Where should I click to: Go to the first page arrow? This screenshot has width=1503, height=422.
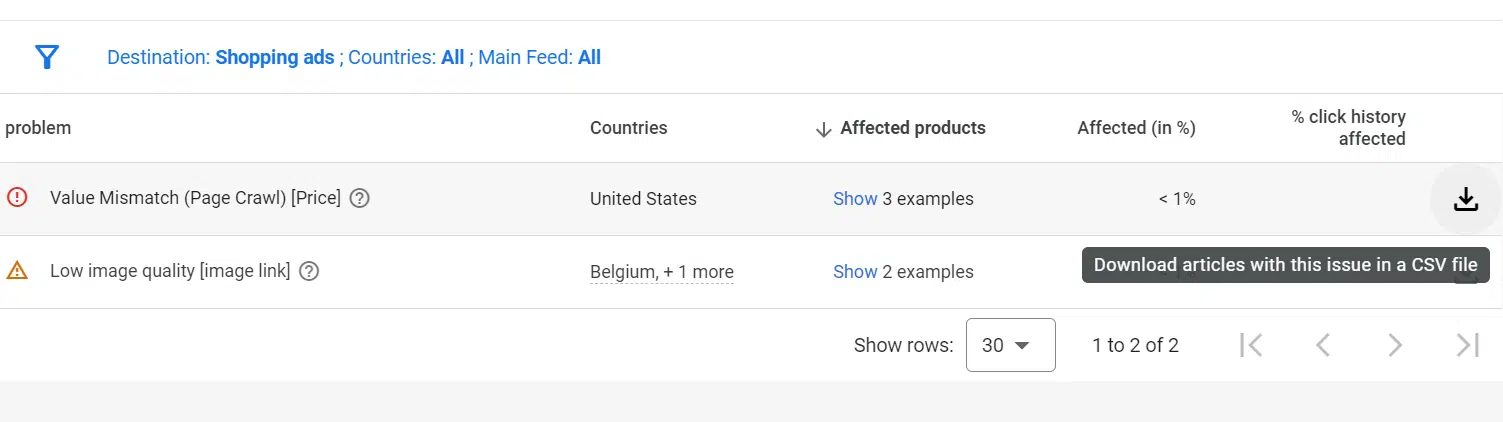click(1250, 345)
